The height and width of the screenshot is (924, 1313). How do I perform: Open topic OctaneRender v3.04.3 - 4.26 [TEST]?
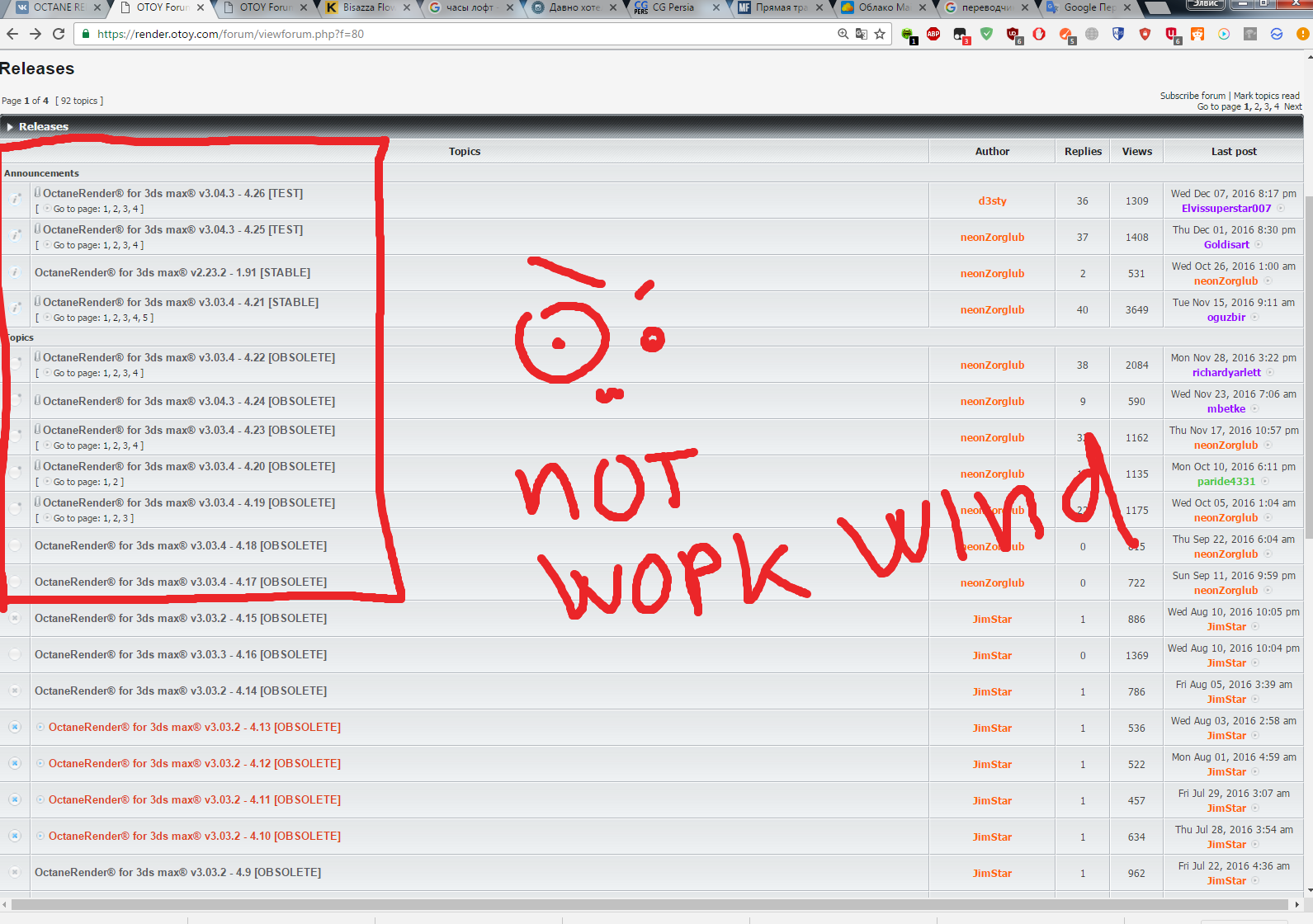(173, 193)
